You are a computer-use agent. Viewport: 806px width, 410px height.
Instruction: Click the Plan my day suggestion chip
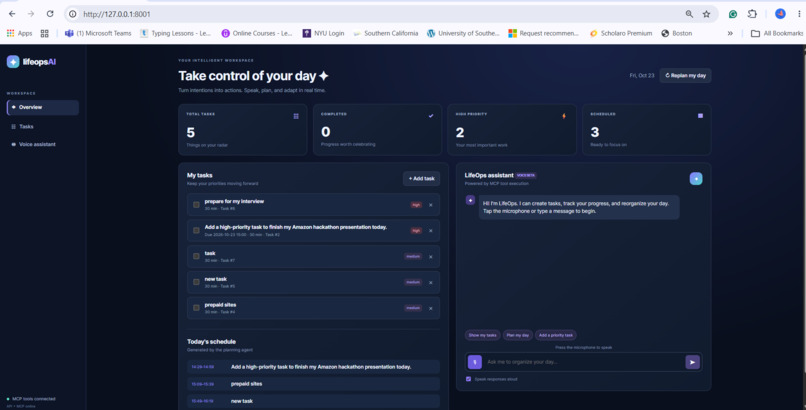[x=518, y=335]
